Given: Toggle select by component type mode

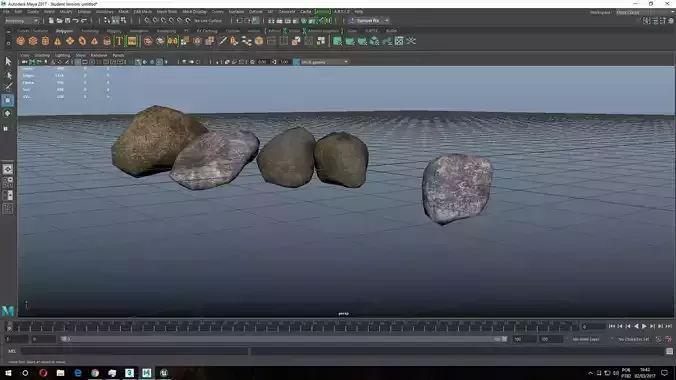Looking at the screenshot, I should (124, 21).
